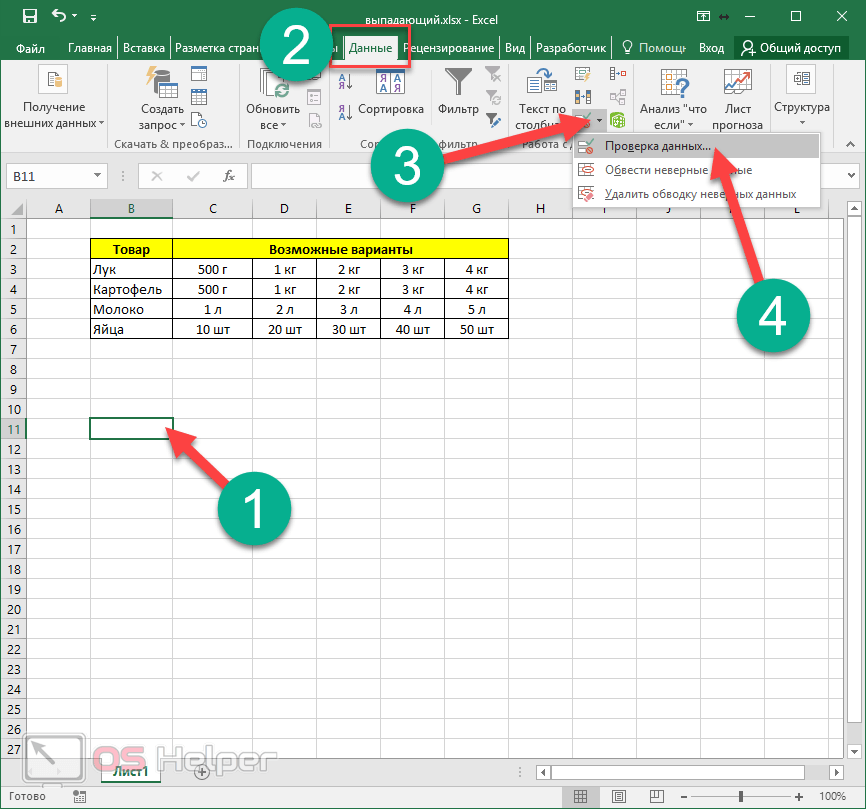The image size is (866, 809).
Task: Click the Sign in (Вход) link
Action: 711,48
